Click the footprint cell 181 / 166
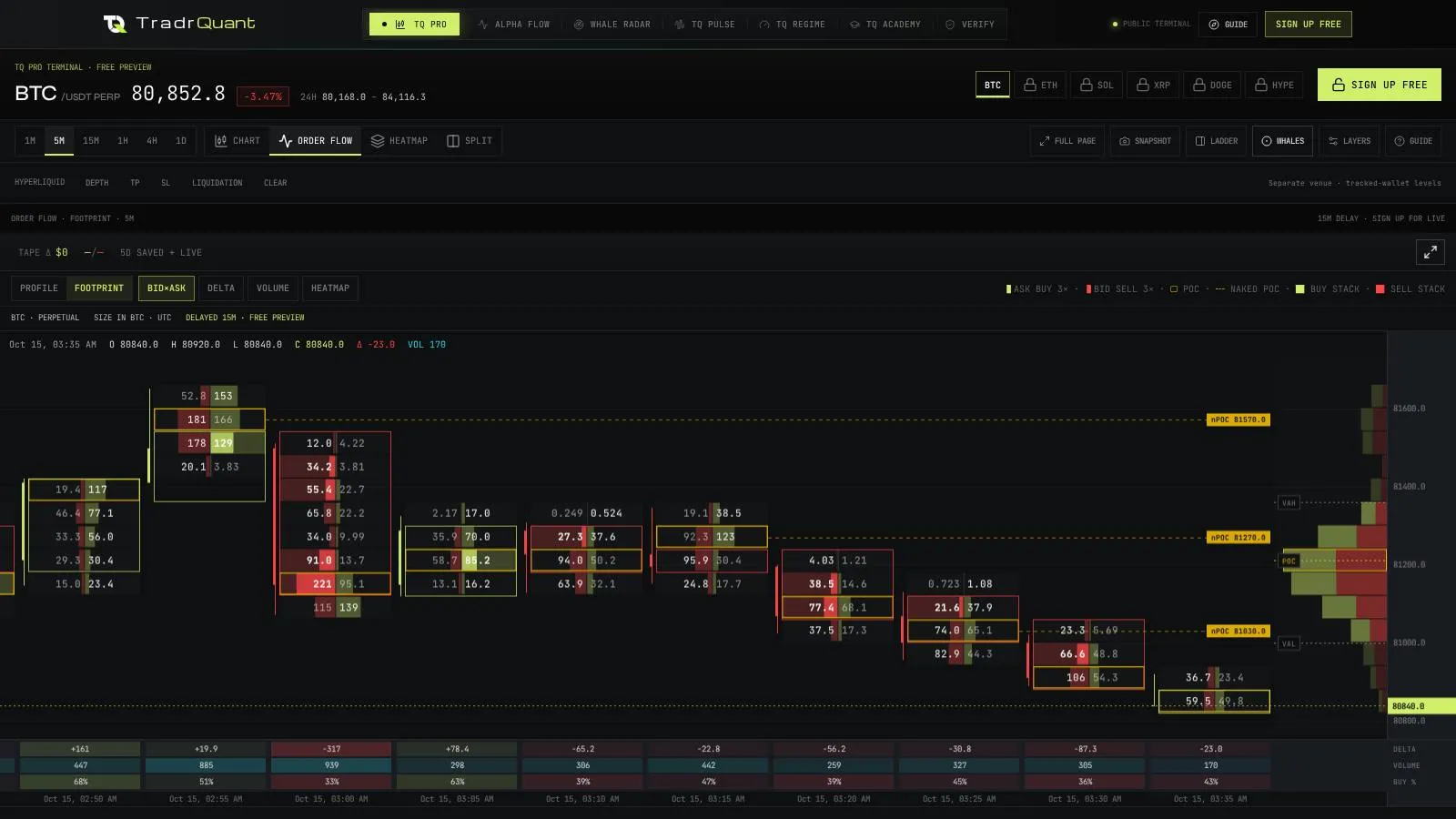 click(x=209, y=420)
